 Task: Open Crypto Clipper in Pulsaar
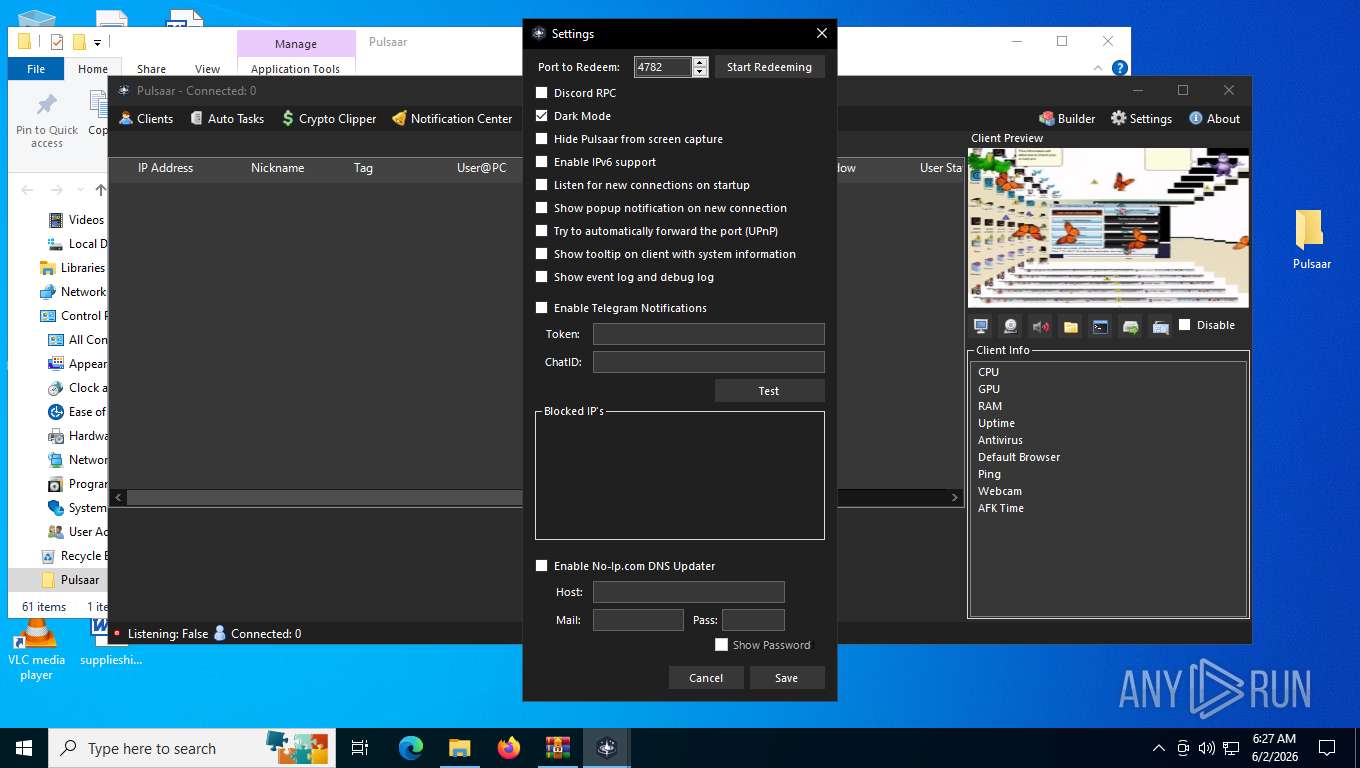click(329, 118)
